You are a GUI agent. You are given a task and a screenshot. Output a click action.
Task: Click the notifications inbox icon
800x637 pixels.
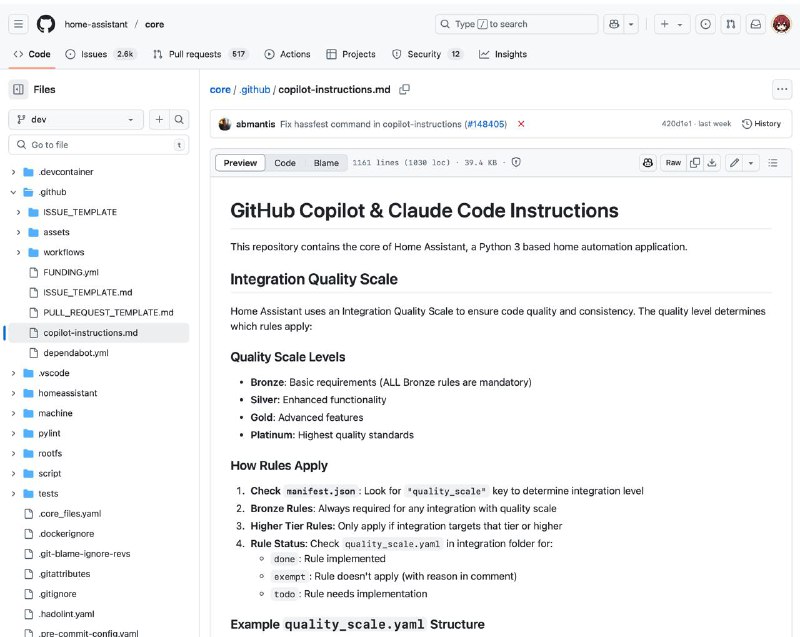click(756, 24)
